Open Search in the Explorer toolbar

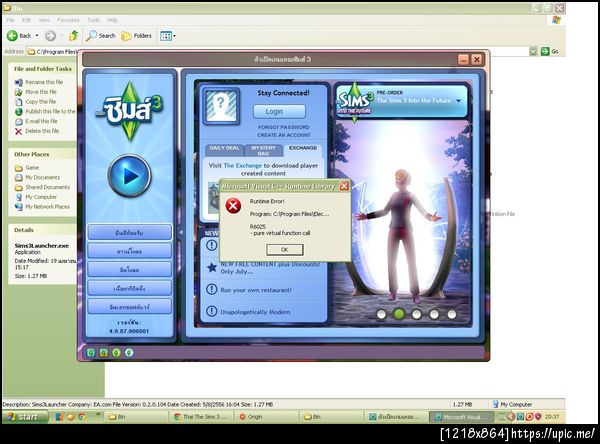click(101, 36)
